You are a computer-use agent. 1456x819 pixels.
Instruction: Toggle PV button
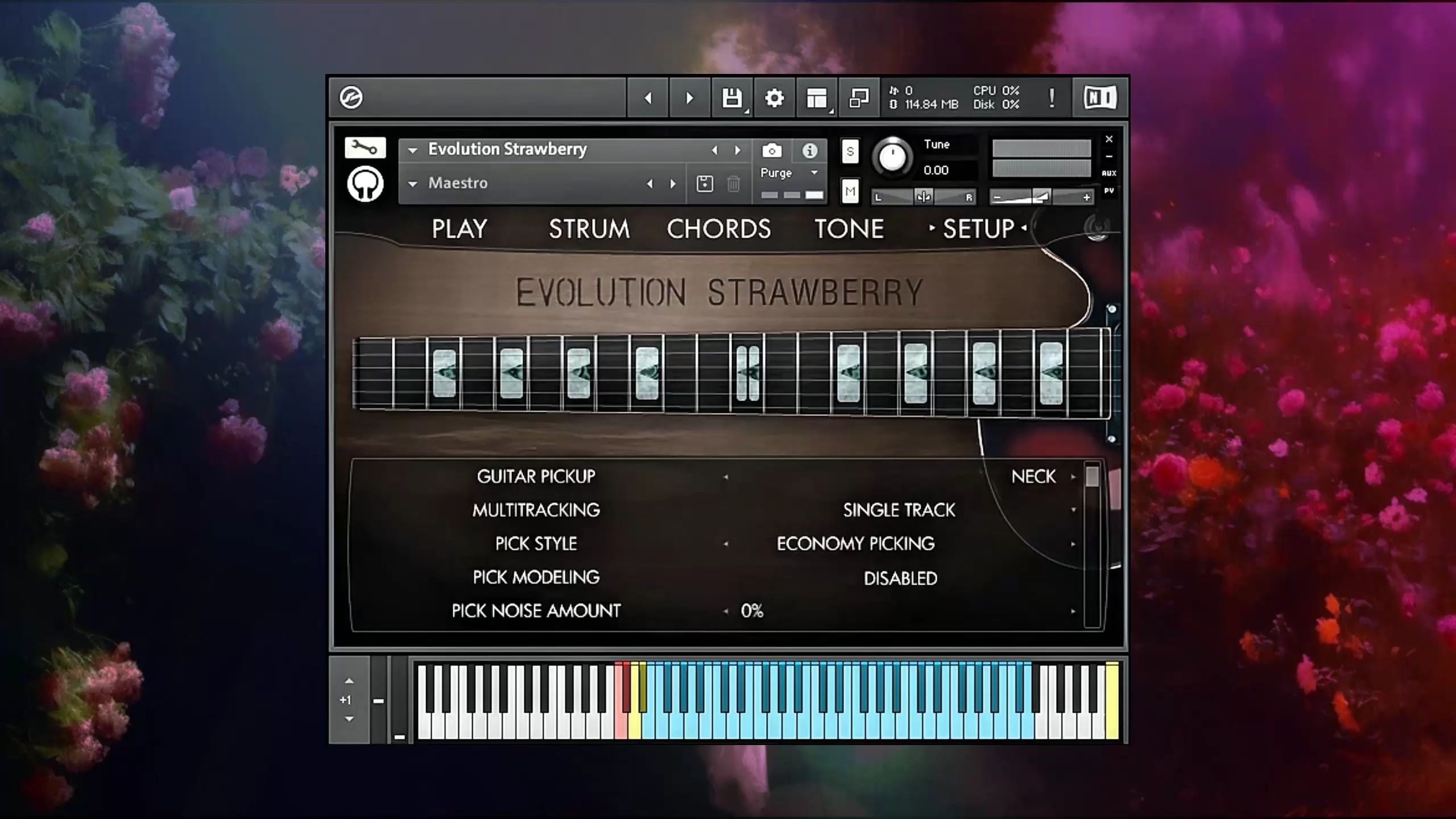[x=1108, y=191]
